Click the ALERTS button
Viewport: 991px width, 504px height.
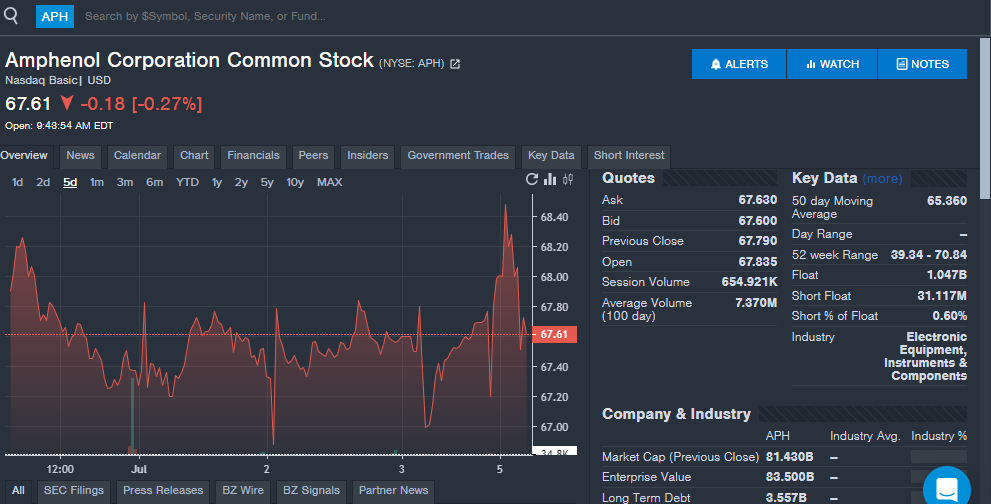(739, 64)
